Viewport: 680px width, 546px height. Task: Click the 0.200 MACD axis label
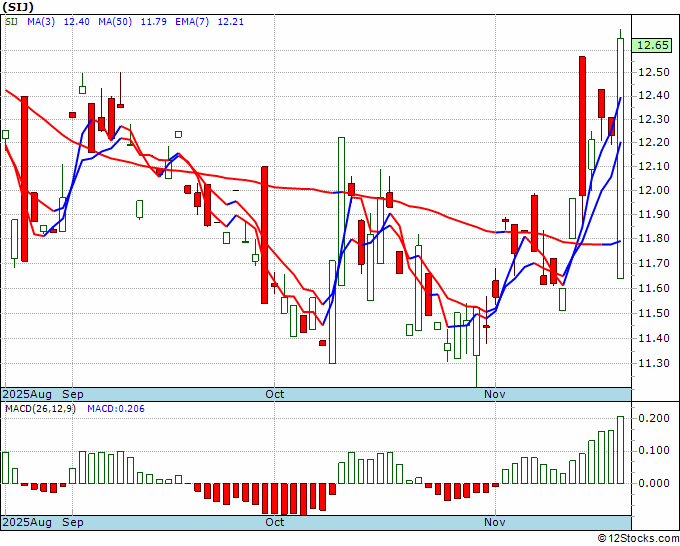click(654, 418)
